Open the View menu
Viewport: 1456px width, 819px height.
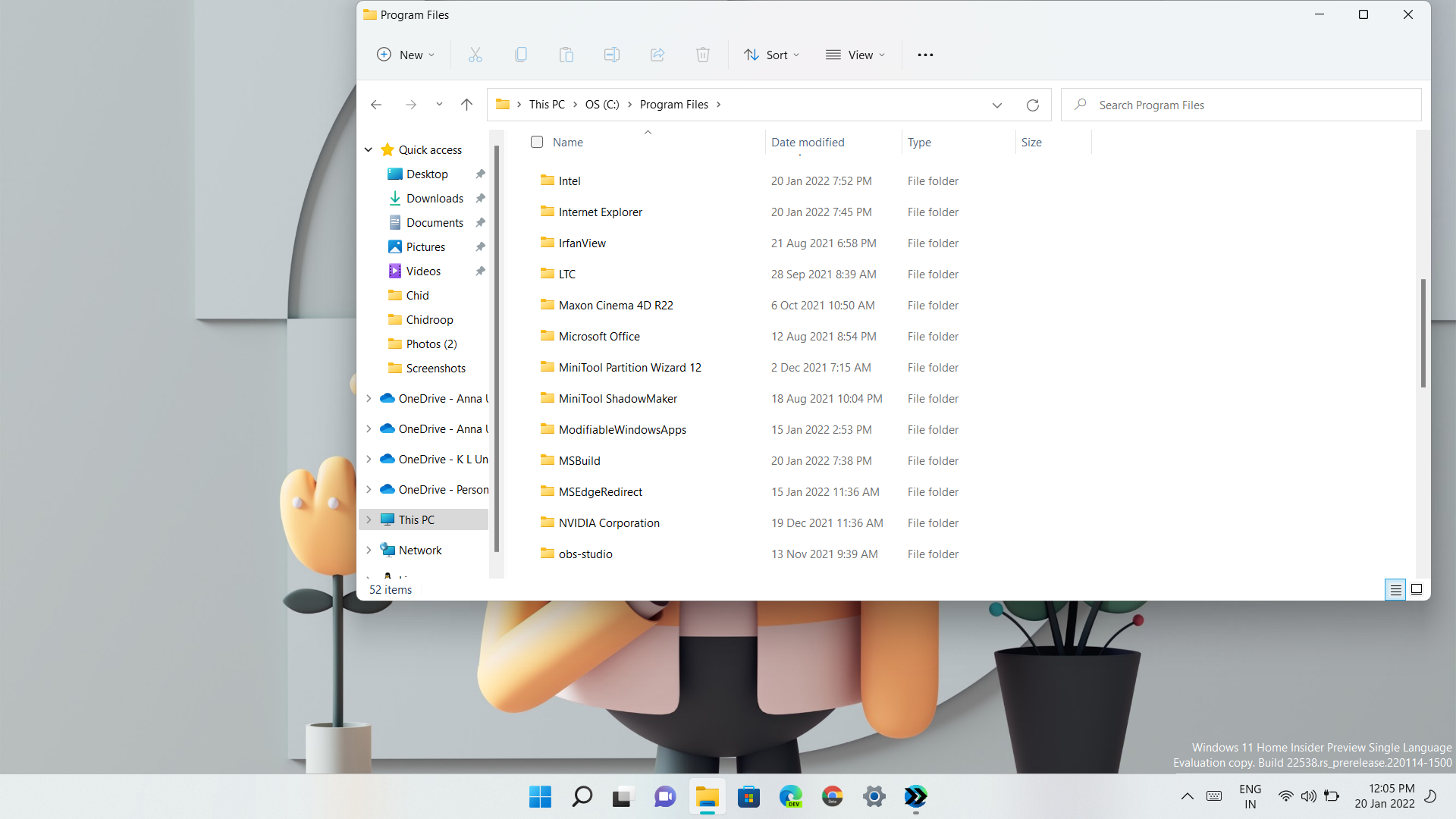[x=855, y=55]
